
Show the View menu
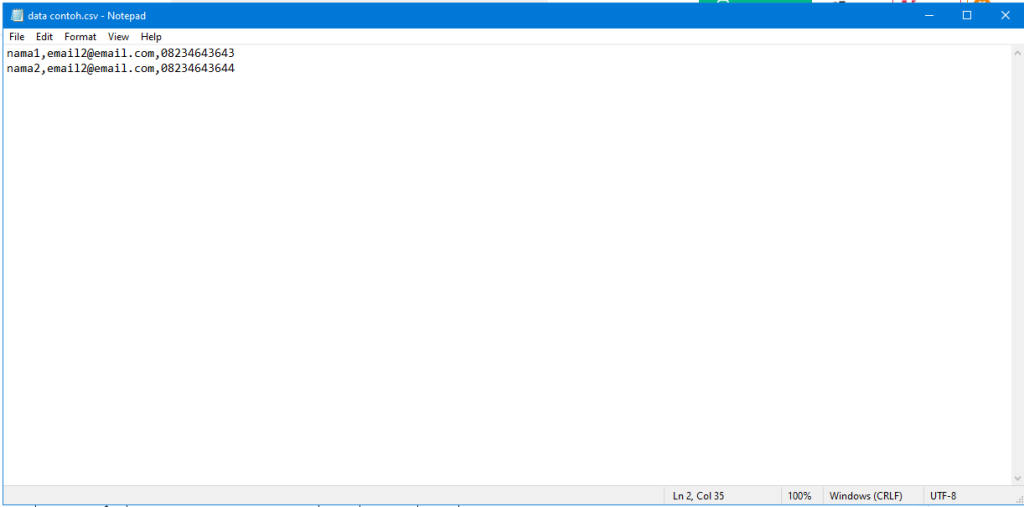[x=118, y=37]
